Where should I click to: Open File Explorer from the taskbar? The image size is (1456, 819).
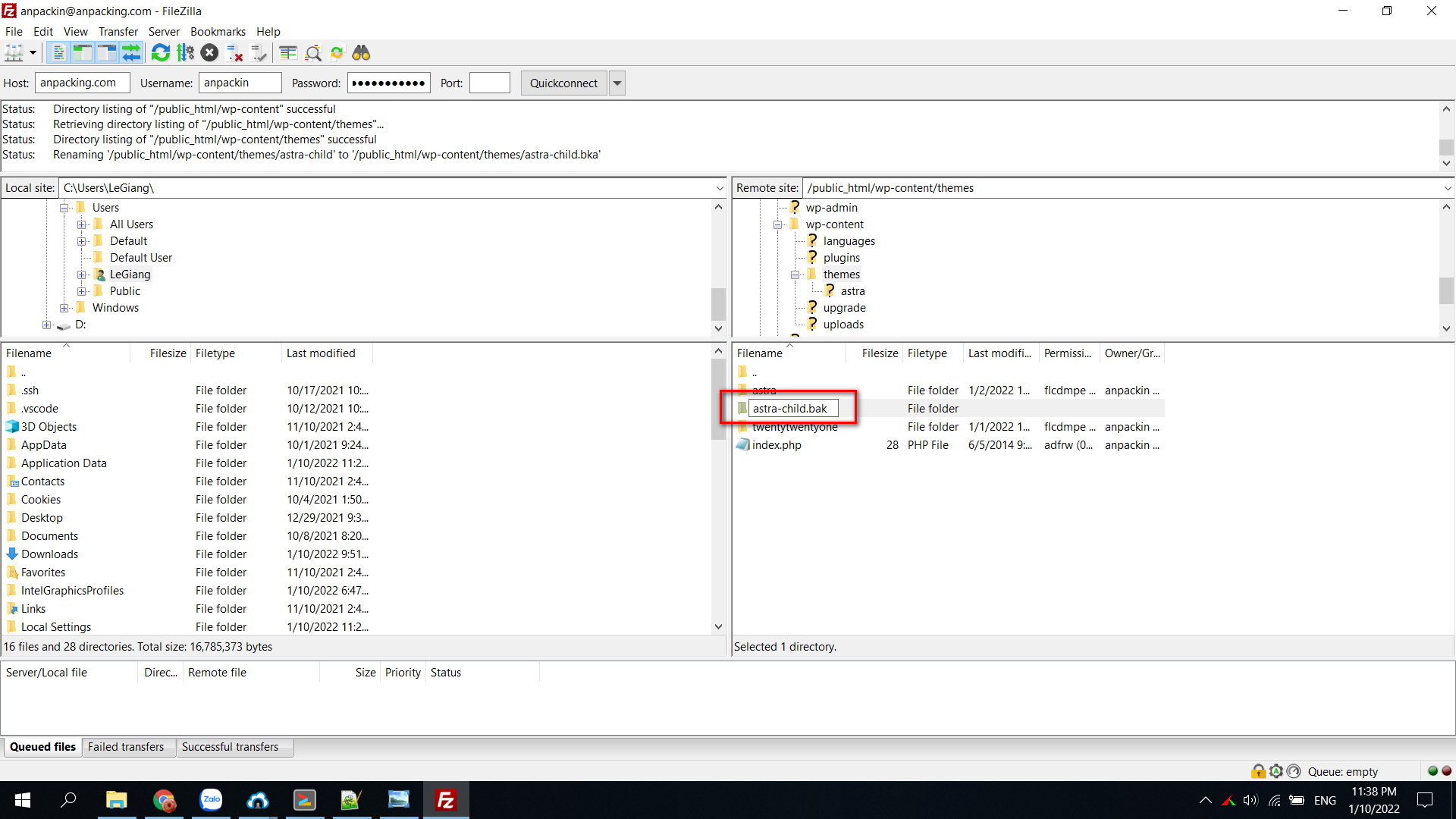[116, 800]
